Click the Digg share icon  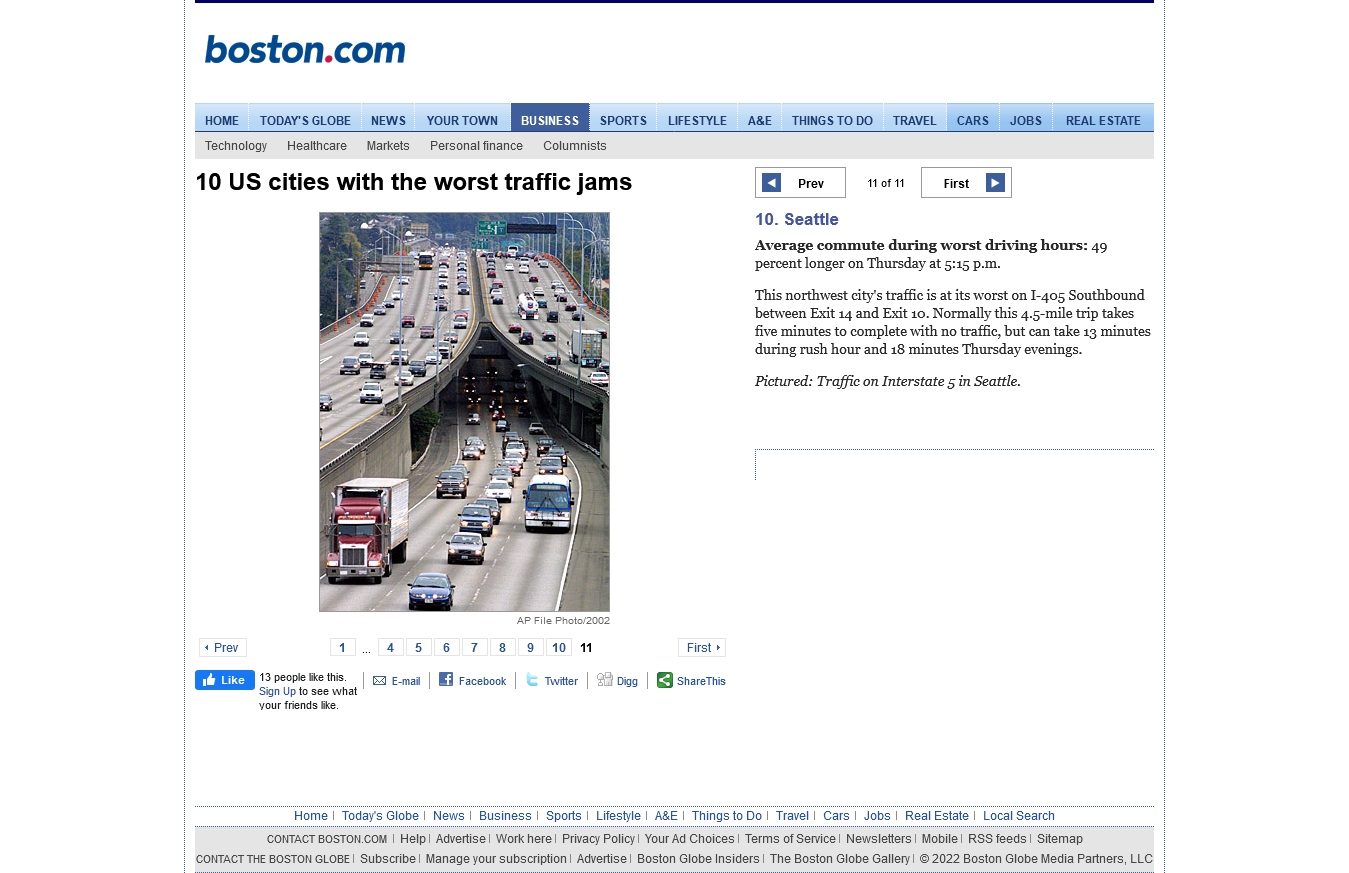click(605, 680)
